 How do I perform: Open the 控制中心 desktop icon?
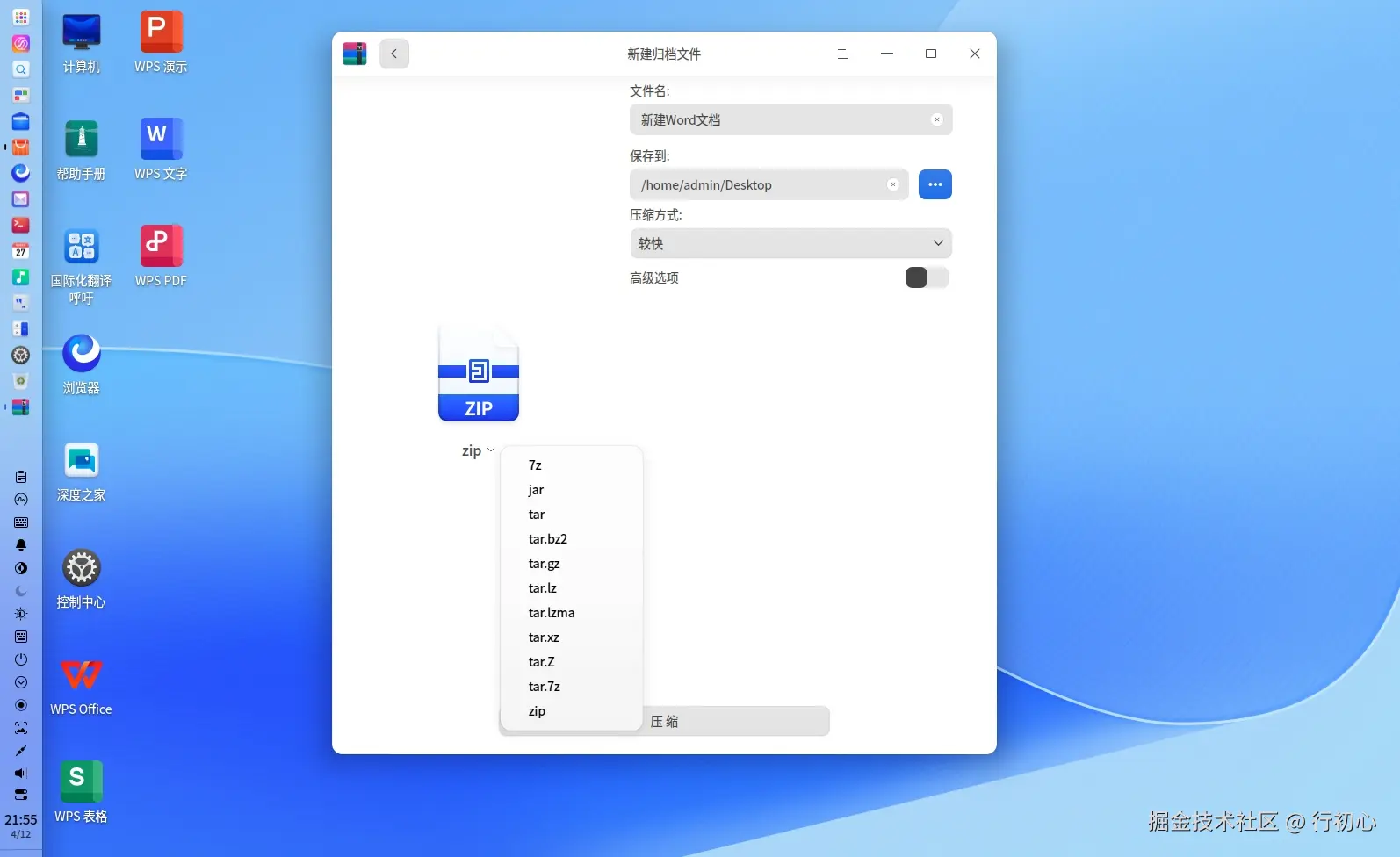tap(82, 579)
